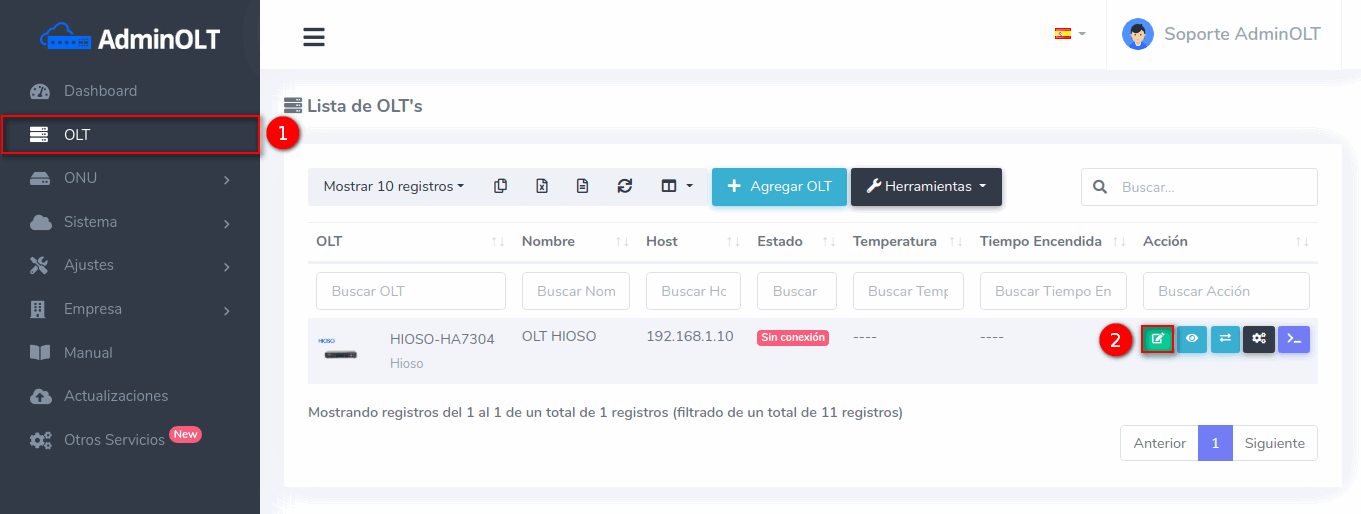Click the swap arrows action icon
This screenshot has height=514, width=1361.
click(1225, 339)
